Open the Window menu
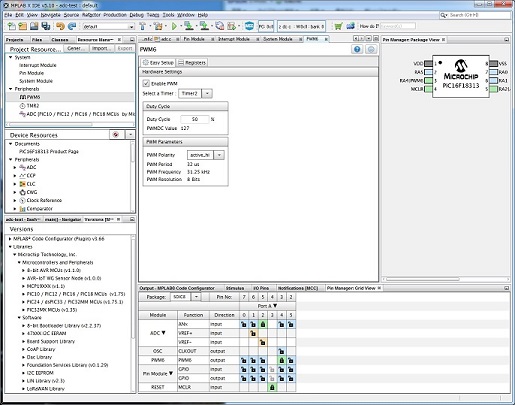 point(186,15)
